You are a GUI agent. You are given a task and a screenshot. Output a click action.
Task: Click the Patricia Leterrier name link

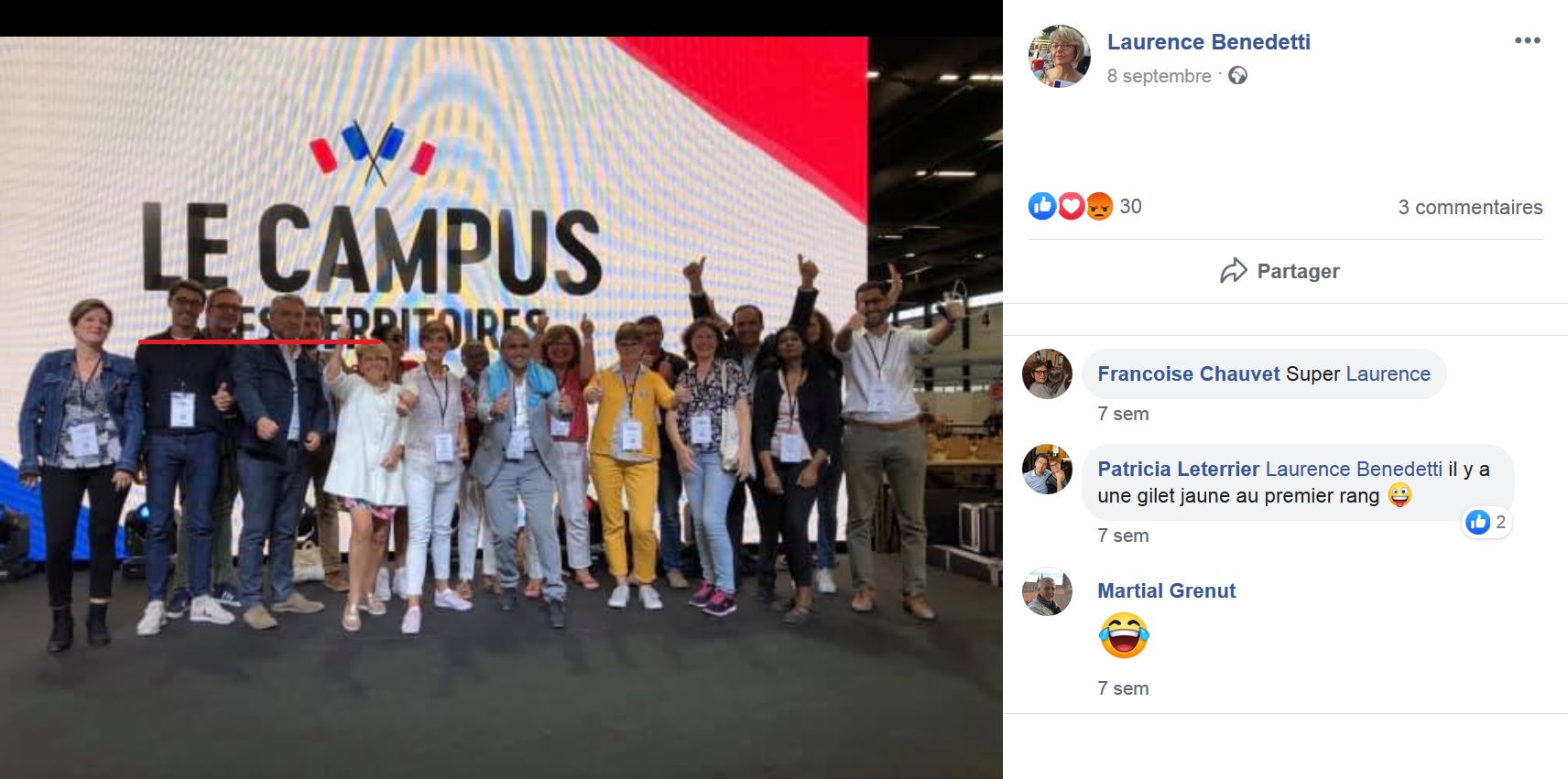[1178, 469]
